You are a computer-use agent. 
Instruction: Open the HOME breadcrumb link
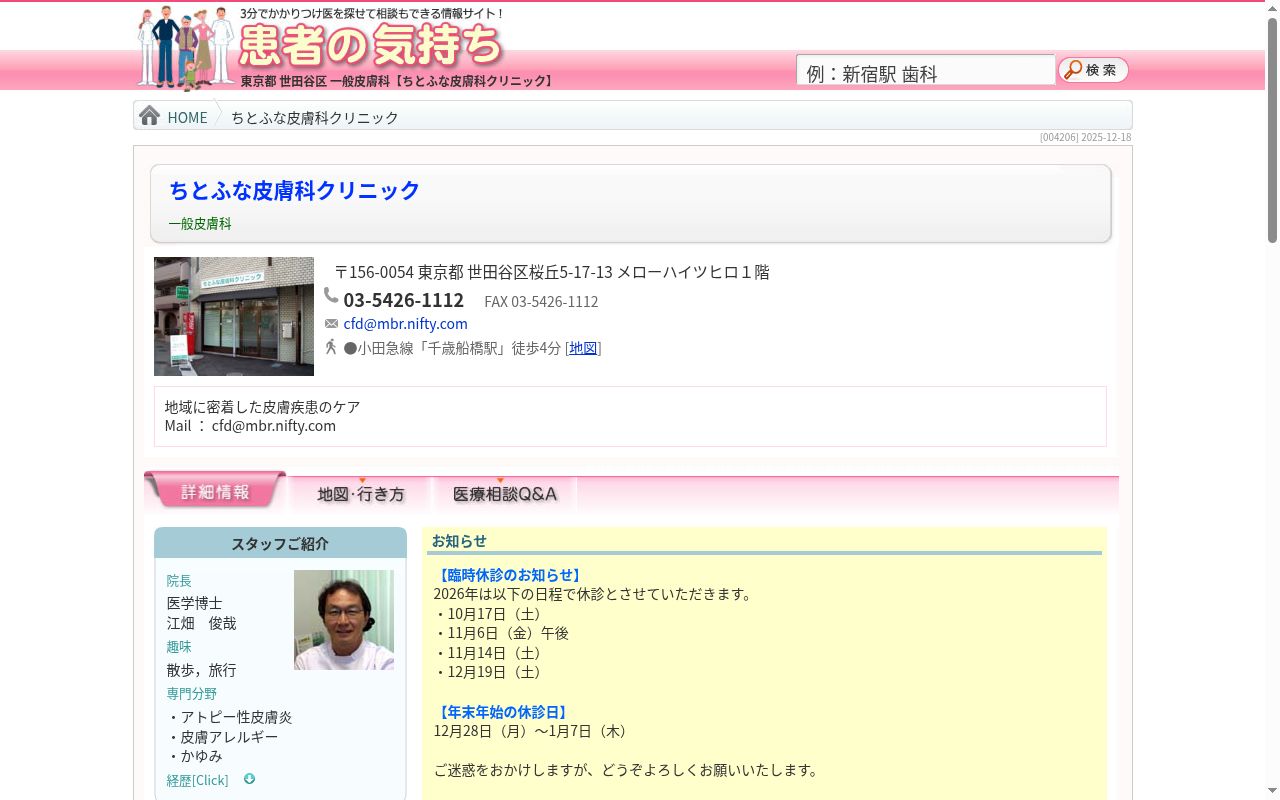[x=187, y=117]
